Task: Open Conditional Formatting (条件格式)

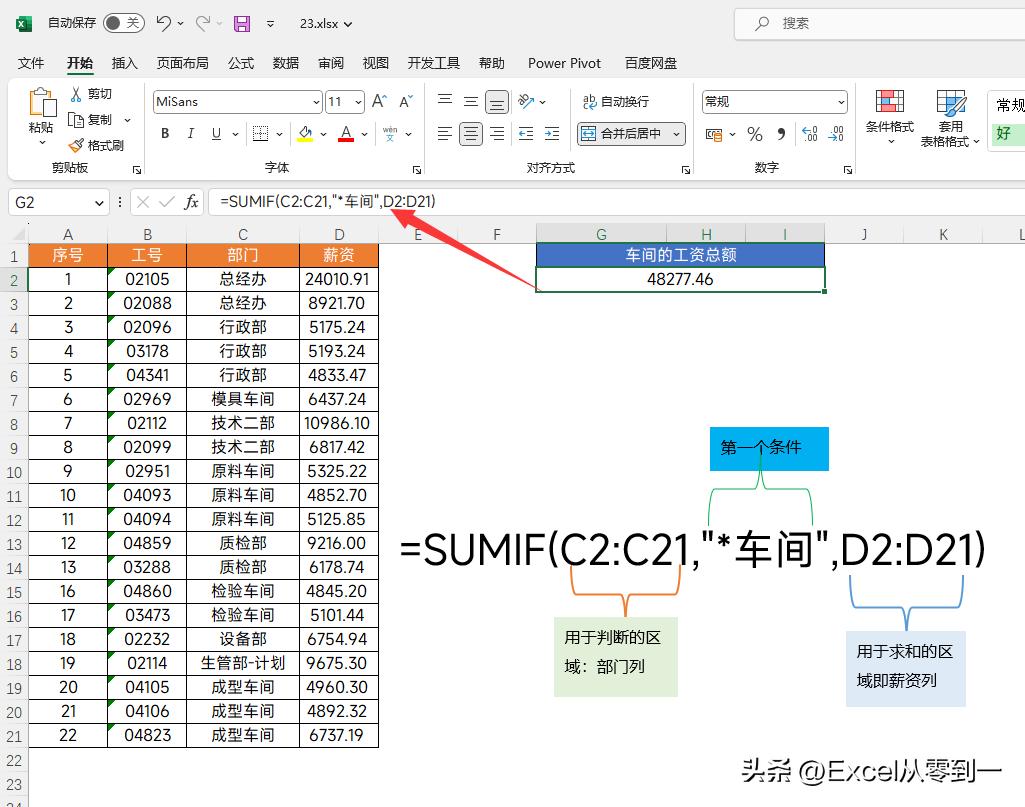Action: tap(889, 117)
